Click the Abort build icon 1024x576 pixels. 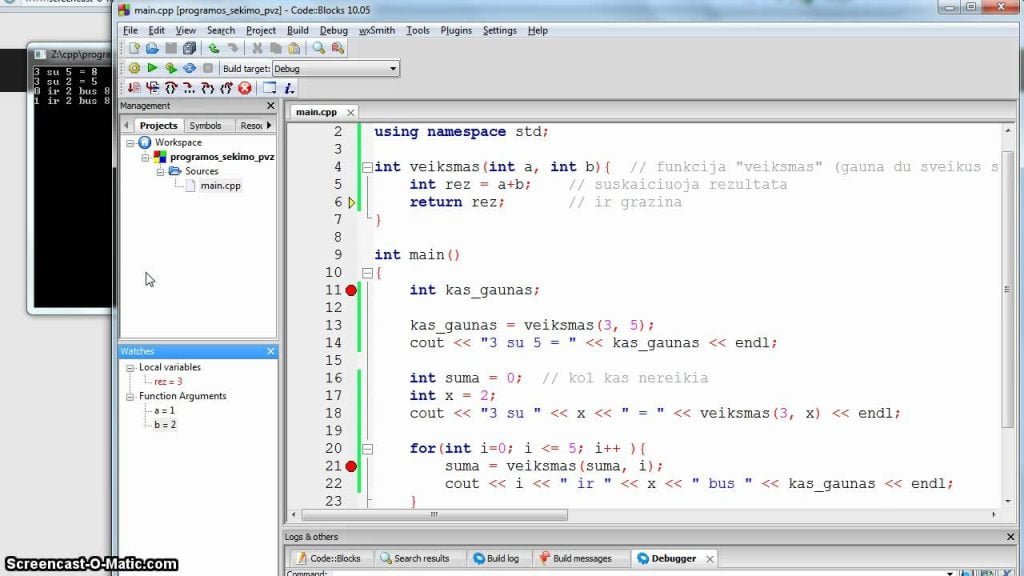pyautogui.click(x=208, y=68)
